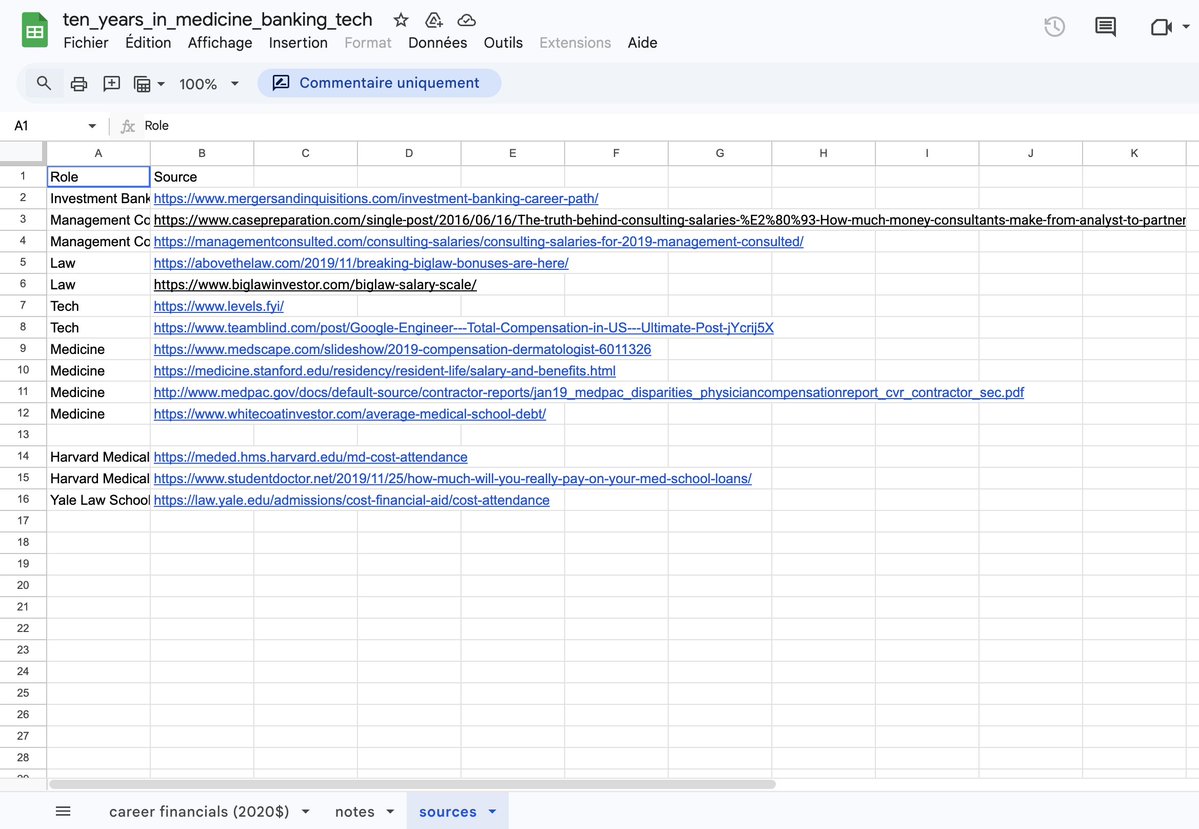Select column B header
The height and width of the screenshot is (829, 1199).
[202, 153]
